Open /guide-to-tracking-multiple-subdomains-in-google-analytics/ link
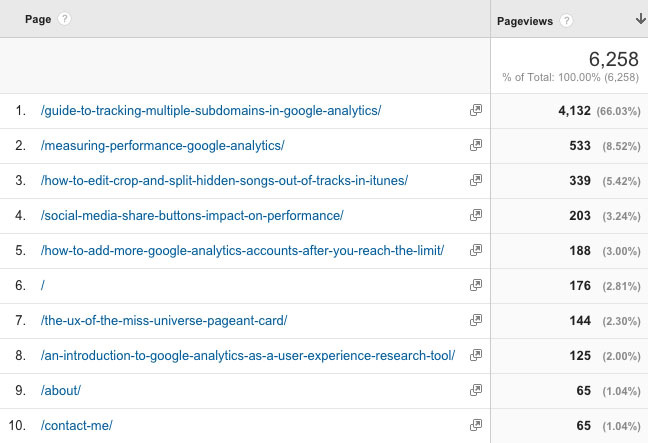The image size is (648, 443). 211,111
